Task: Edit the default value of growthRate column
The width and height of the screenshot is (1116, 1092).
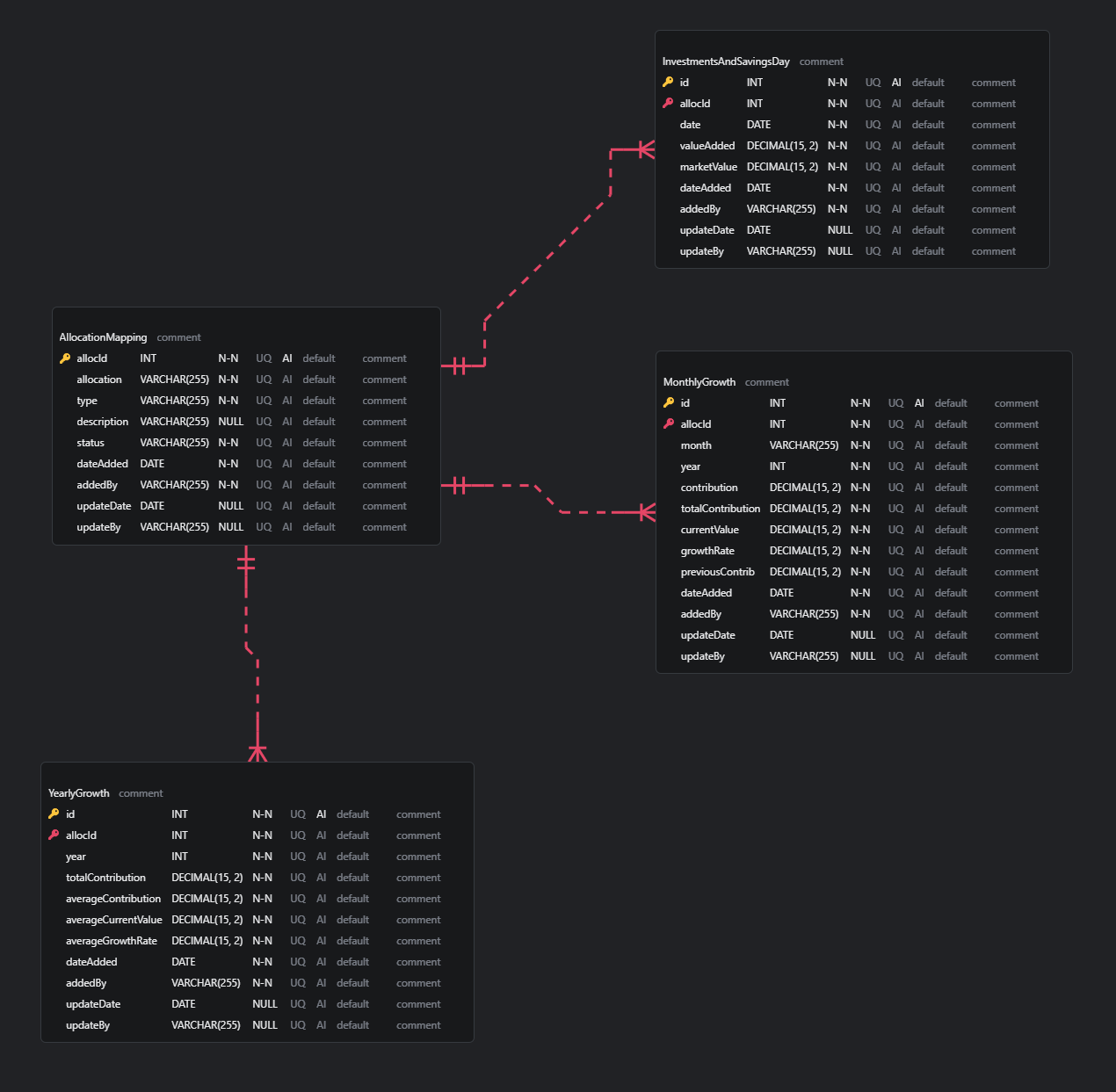Action: (x=951, y=551)
